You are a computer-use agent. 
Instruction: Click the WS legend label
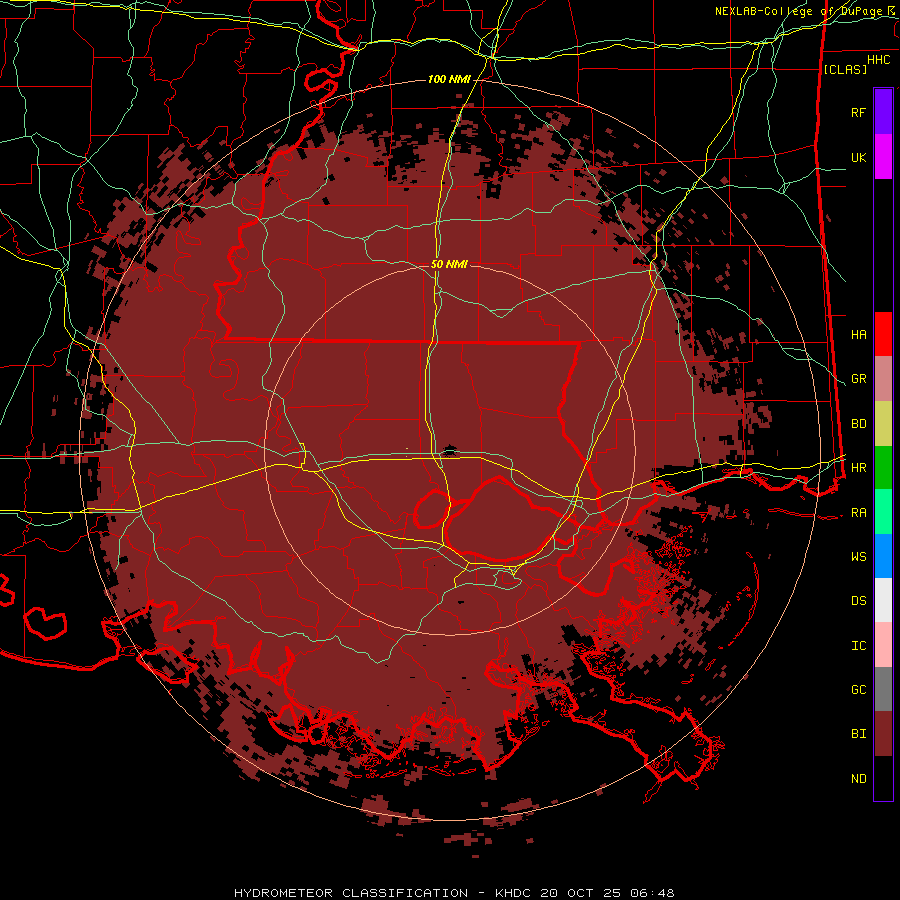click(x=858, y=556)
